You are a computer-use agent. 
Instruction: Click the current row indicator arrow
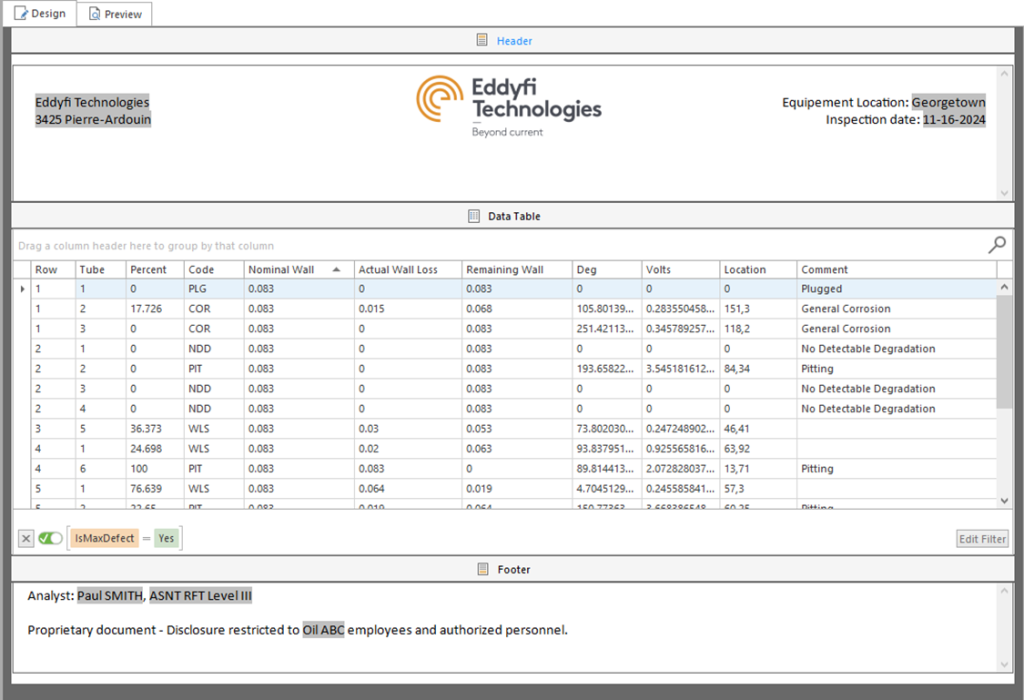[22, 289]
